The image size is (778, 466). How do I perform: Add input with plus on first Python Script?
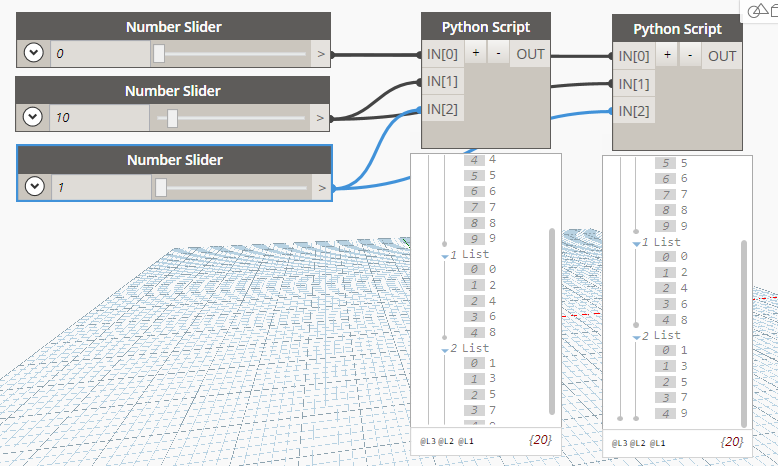coord(476,53)
